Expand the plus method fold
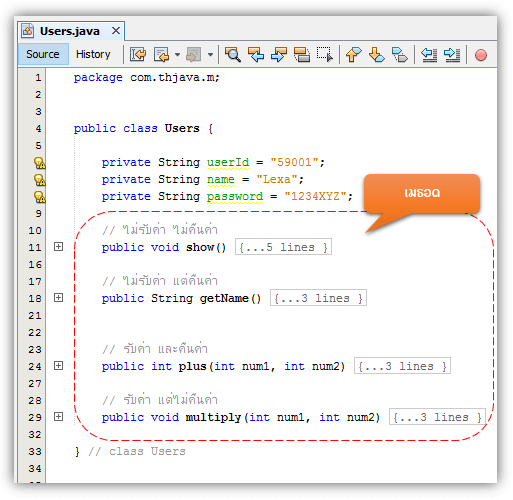This screenshot has height=500, width=513. [x=58, y=366]
